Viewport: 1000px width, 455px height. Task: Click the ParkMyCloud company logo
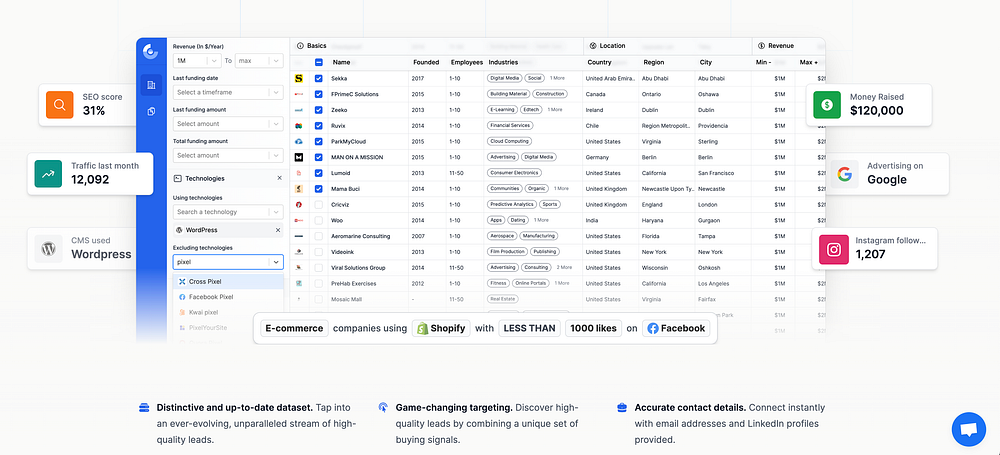click(x=298, y=142)
